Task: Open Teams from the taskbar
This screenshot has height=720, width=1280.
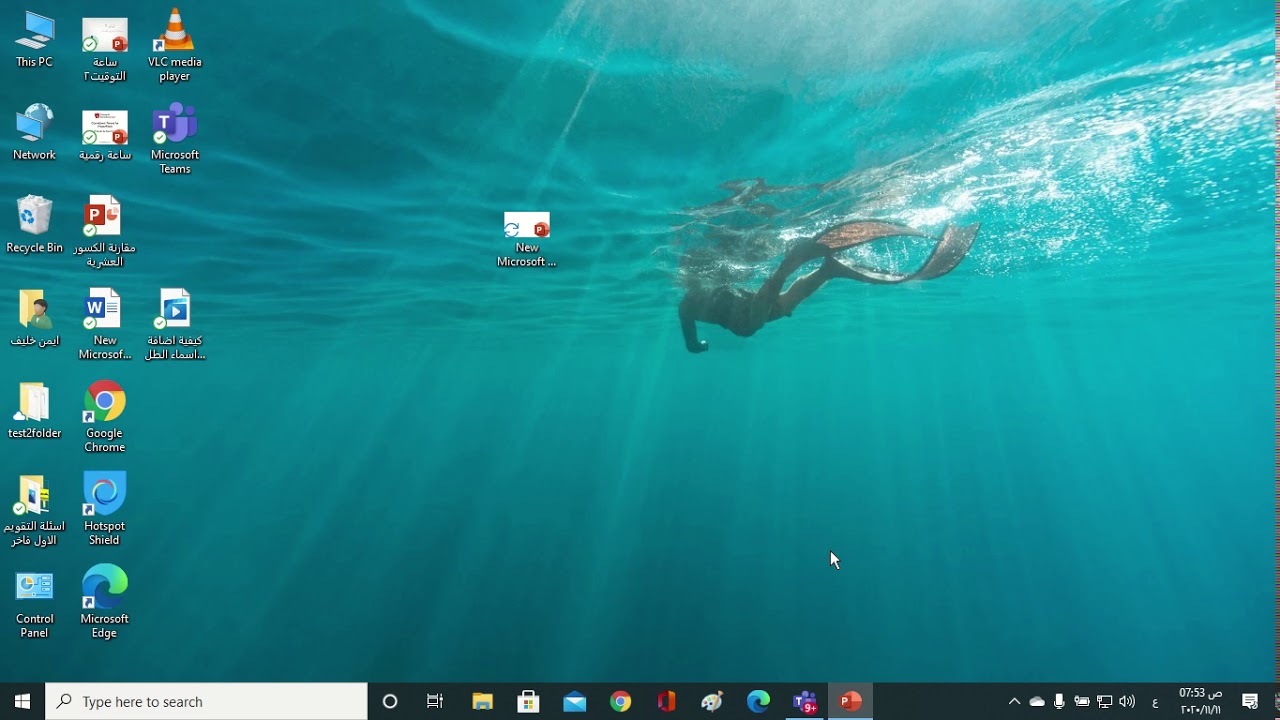Action: click(805, 701)
